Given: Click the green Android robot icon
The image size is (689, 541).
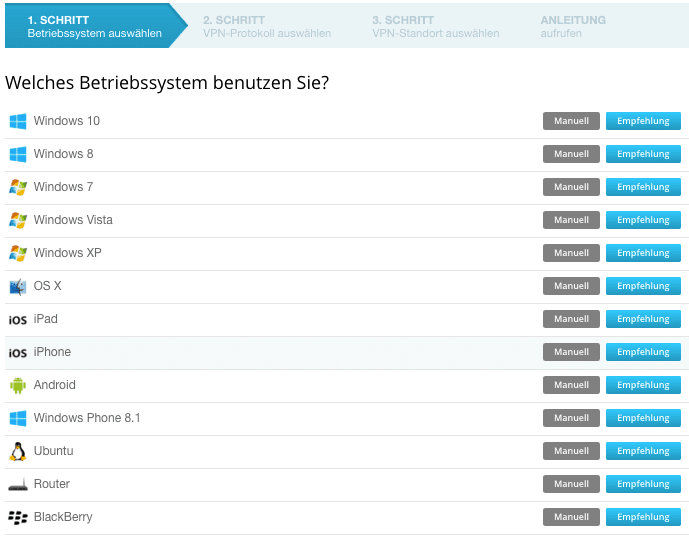Looking at the screenshot, I should pyautogui.click(x=18, y=385).
